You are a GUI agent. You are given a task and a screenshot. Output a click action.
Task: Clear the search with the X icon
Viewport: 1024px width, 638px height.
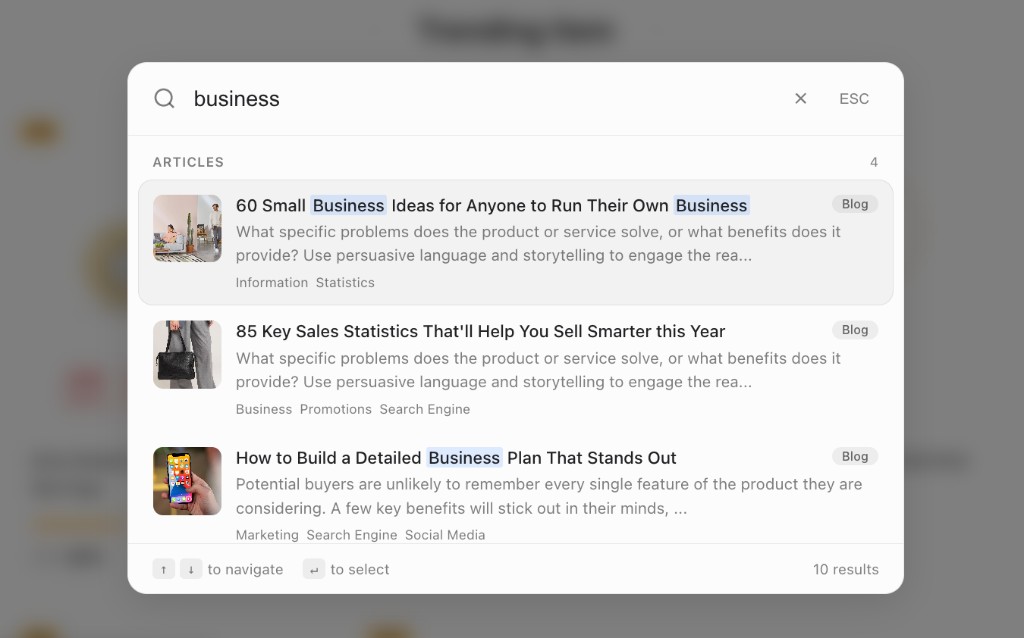click(800, 98)
